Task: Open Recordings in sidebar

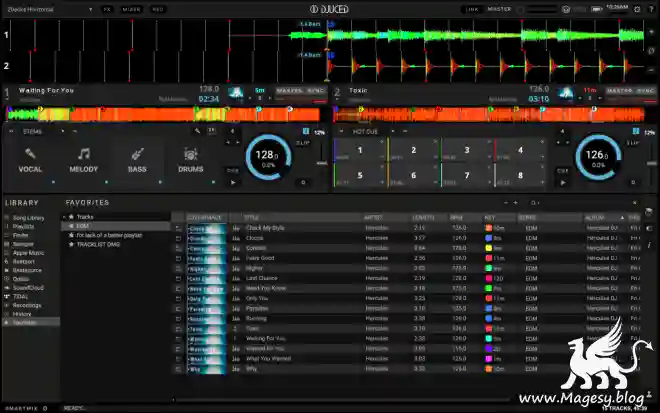Action: click(27, 305)
